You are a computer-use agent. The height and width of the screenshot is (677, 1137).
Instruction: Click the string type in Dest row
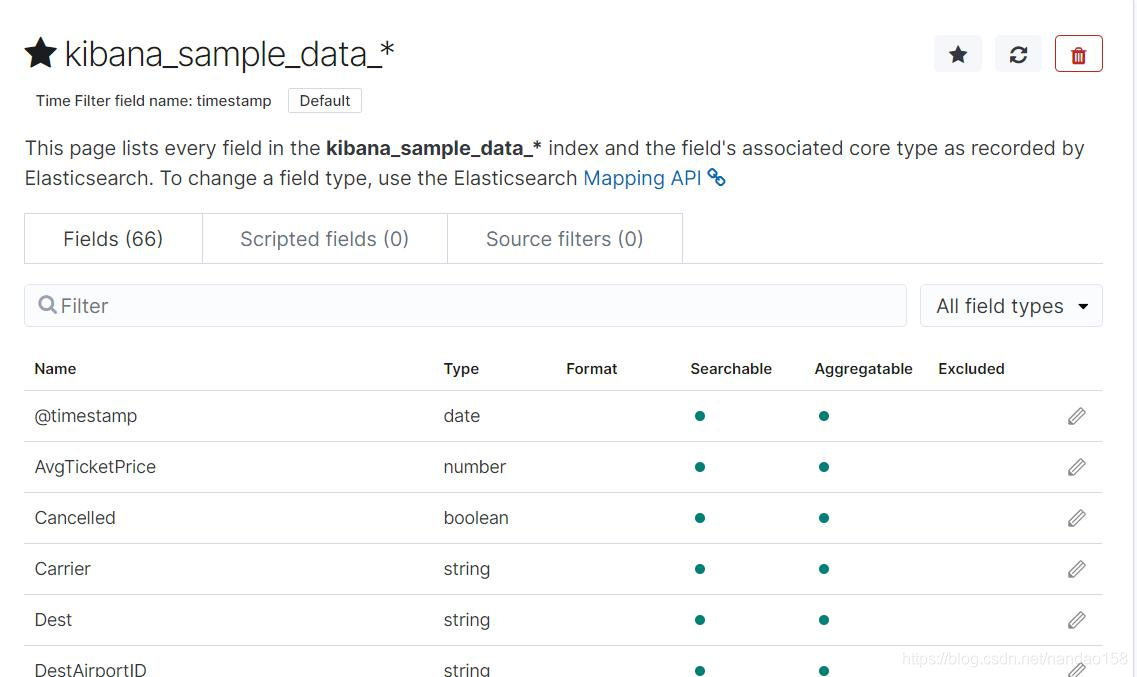[467, 620]
